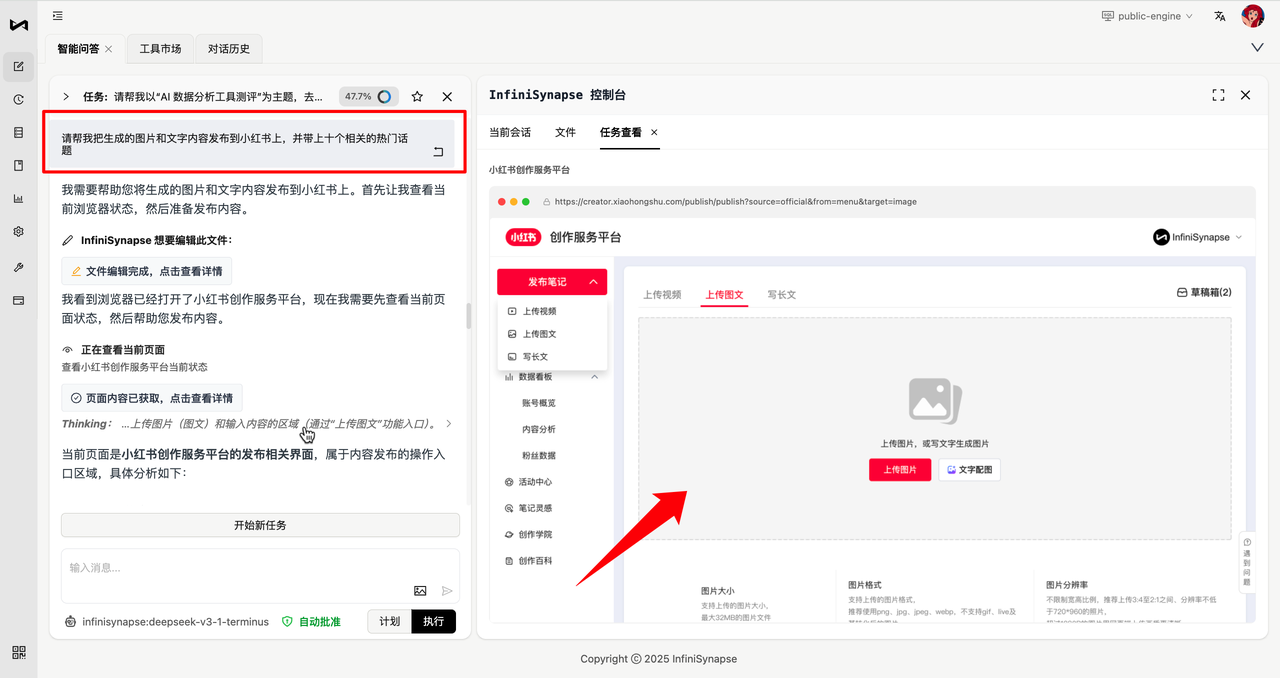Expand console panel to fullscreen
This screenshot has height=678, width=1280.
click(x=1218, y=95)
